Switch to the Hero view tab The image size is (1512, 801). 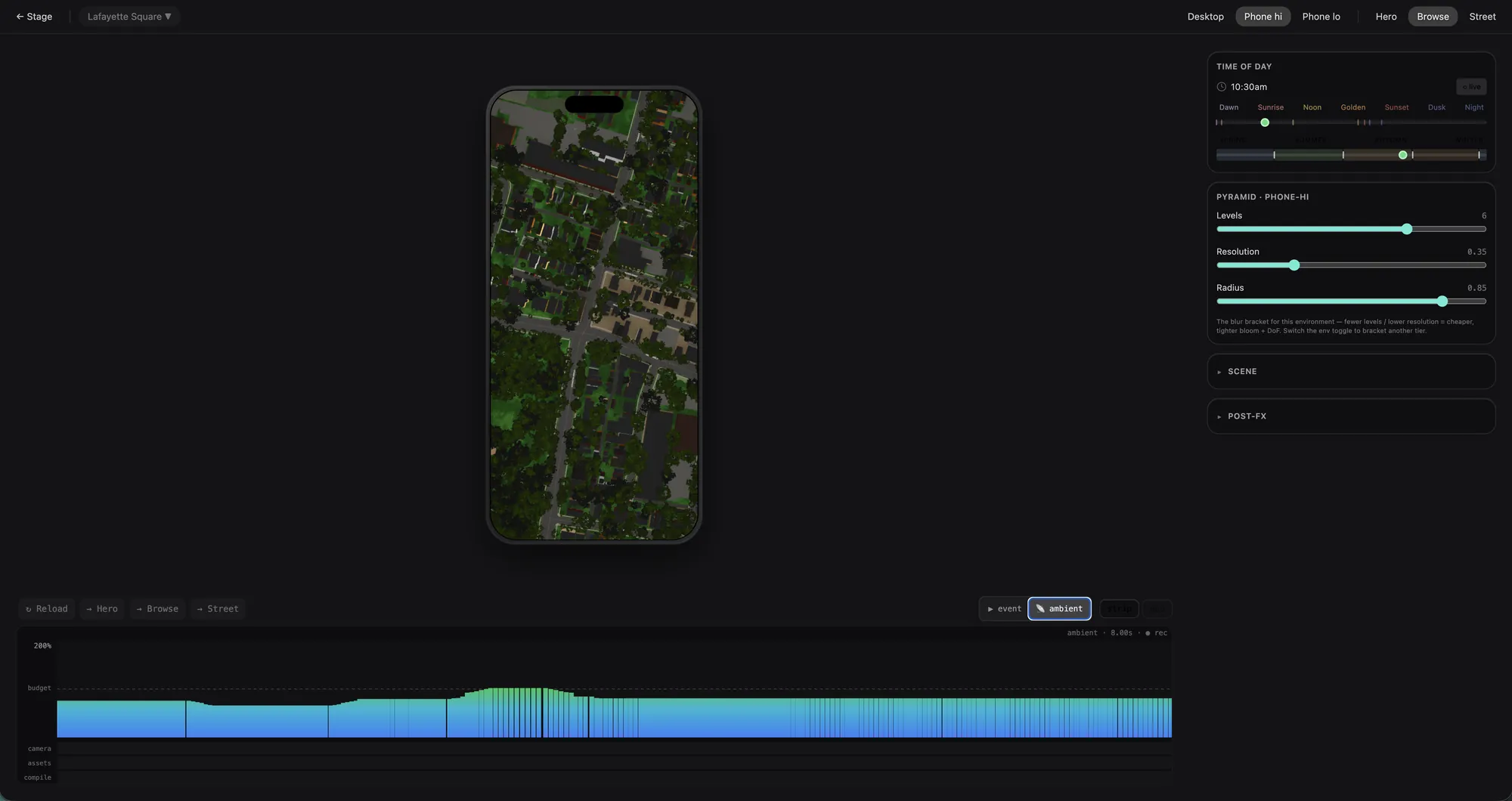click(x=1386, y=17)
